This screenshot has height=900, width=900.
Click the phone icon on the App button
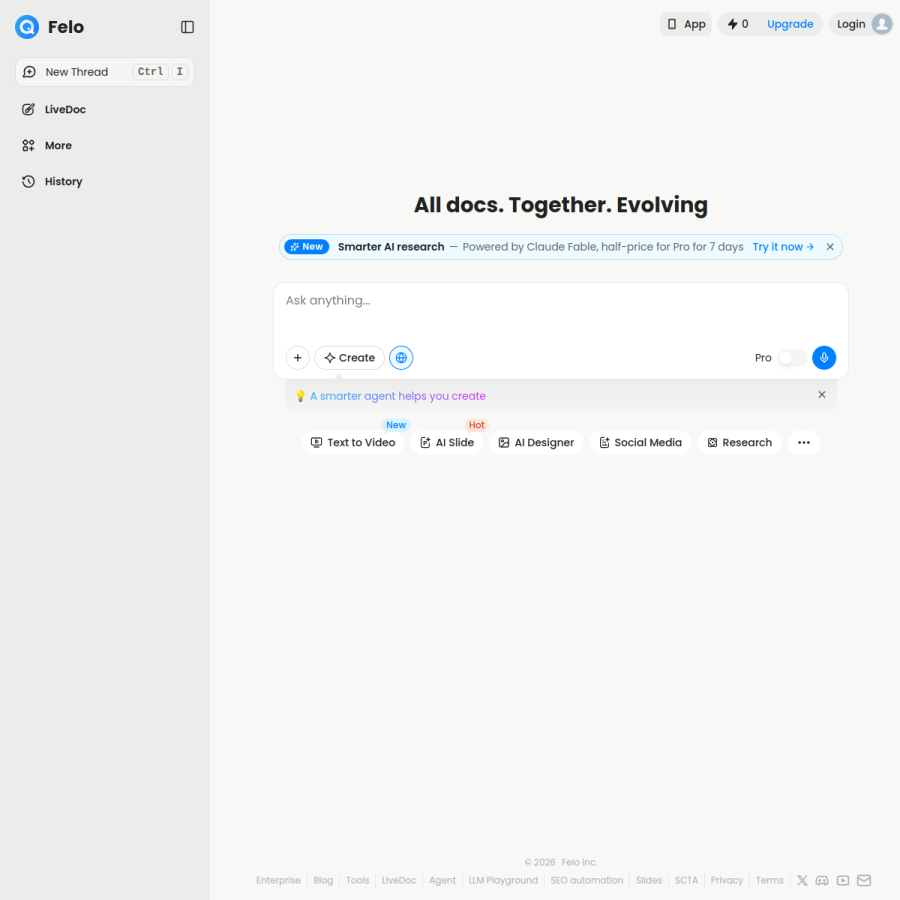coord(672,24)
